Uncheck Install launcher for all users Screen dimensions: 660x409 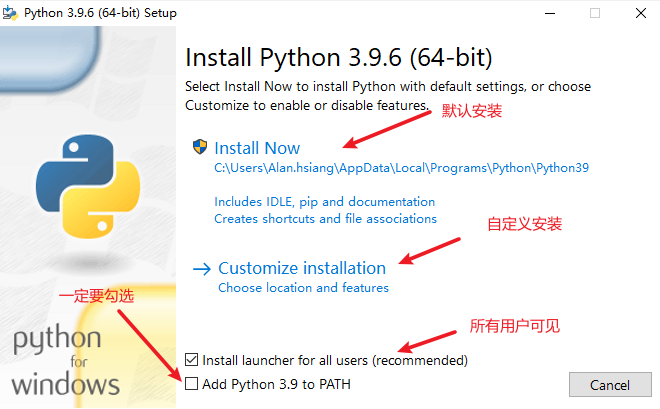click(191, 359)
